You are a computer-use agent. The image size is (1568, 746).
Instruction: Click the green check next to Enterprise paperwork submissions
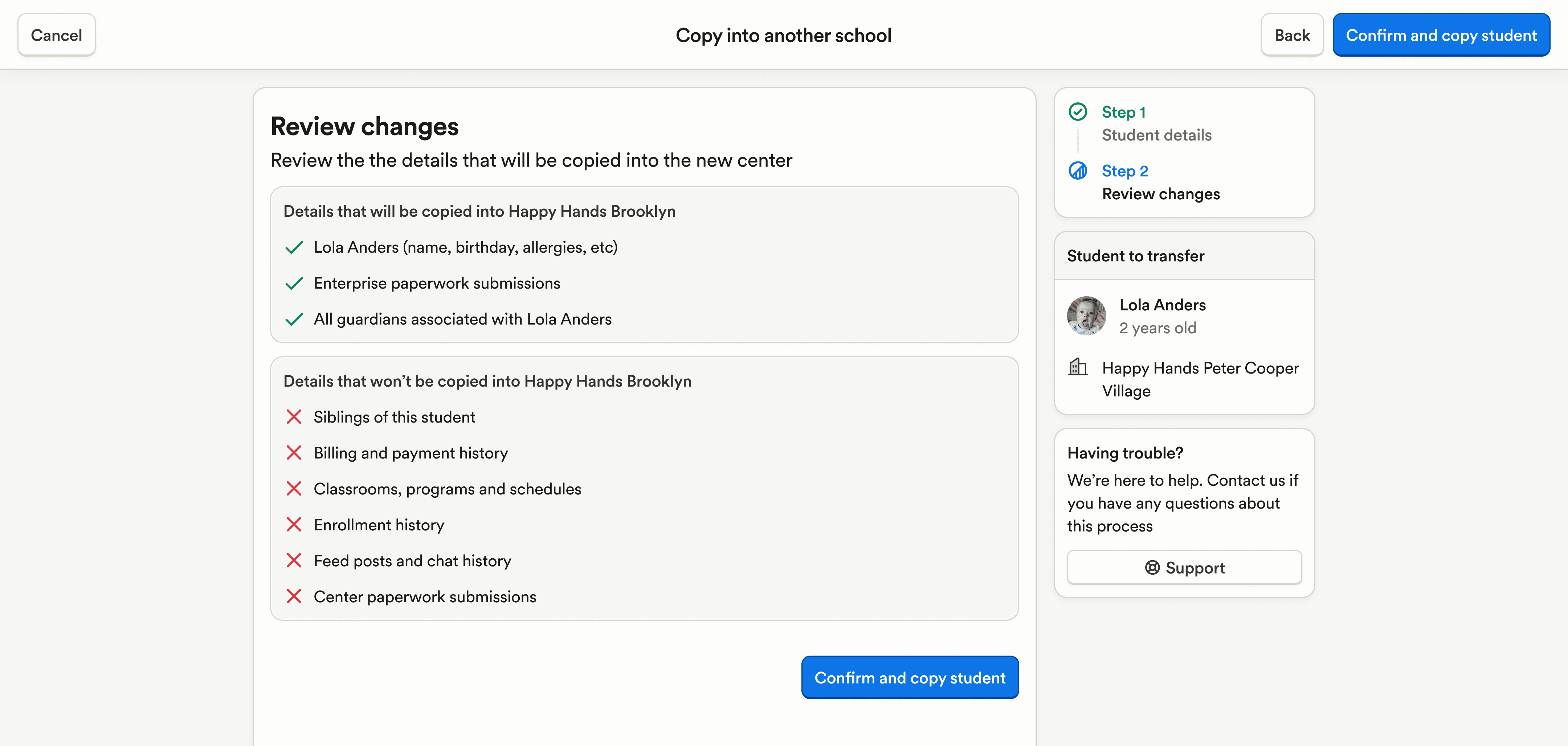coord(294,283)
